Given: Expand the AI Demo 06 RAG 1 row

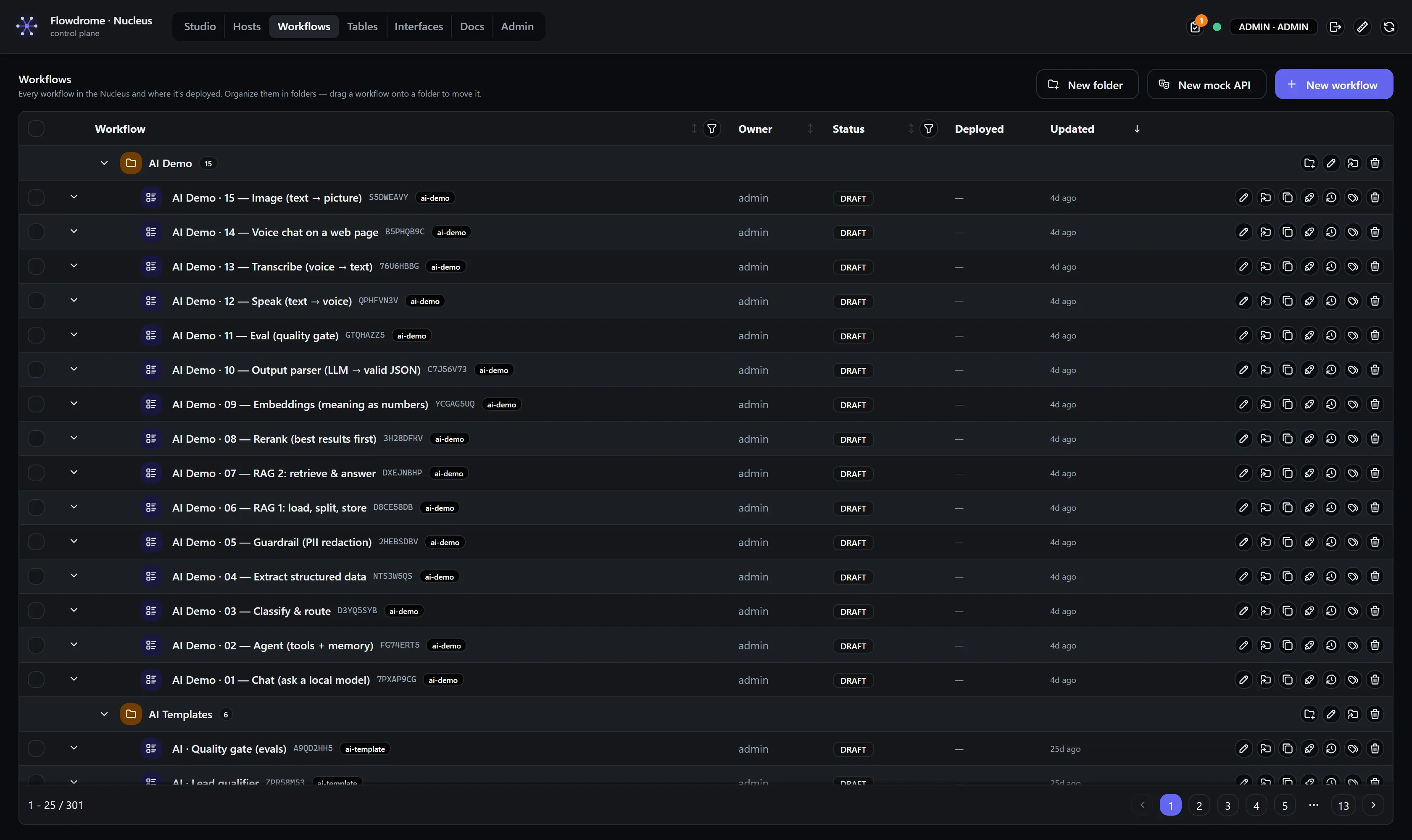Looking at the screenshot, I should click(x=74, y=507).
